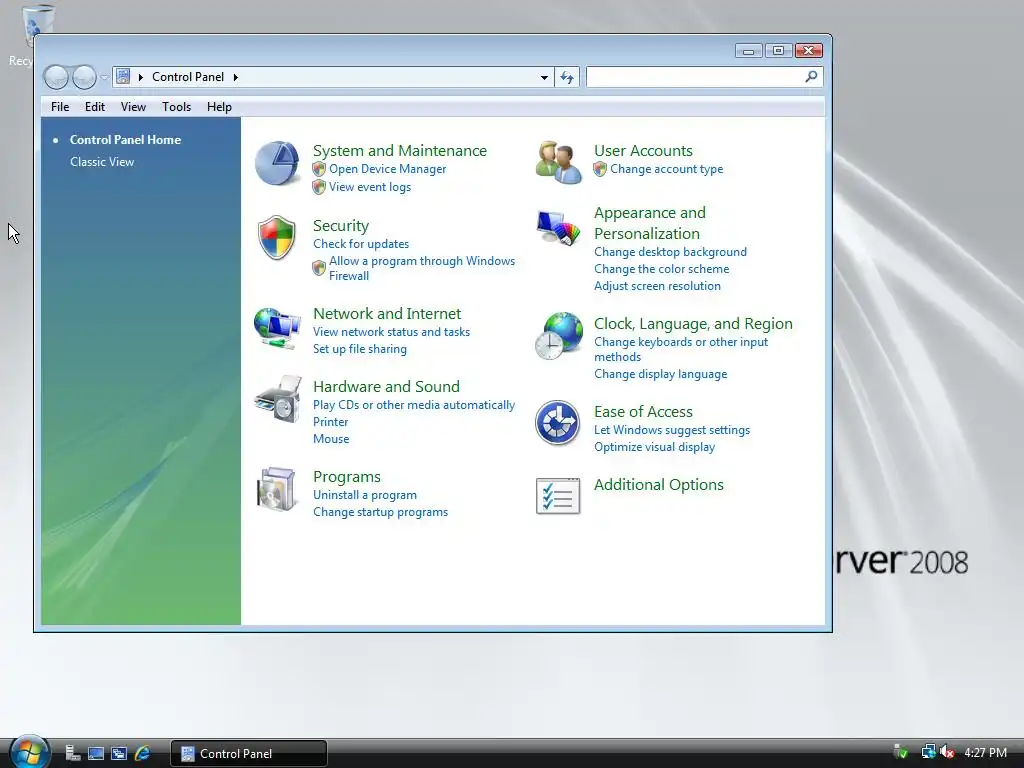This screenshot has height=768, width=1024.
Task: Click the Control Panel taskbar button
Action: [249, 753]
